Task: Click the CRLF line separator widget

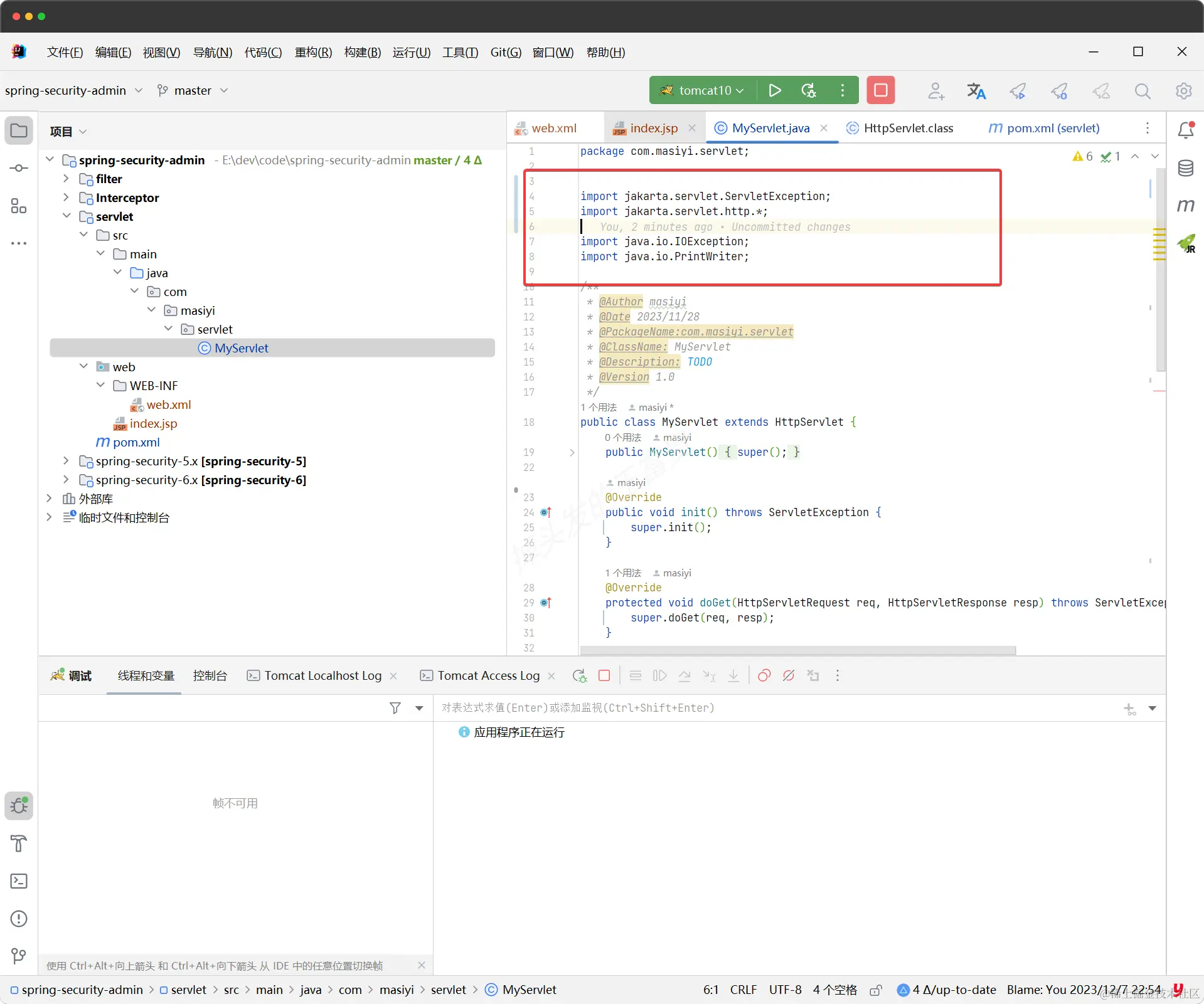Action: (743, 990)
